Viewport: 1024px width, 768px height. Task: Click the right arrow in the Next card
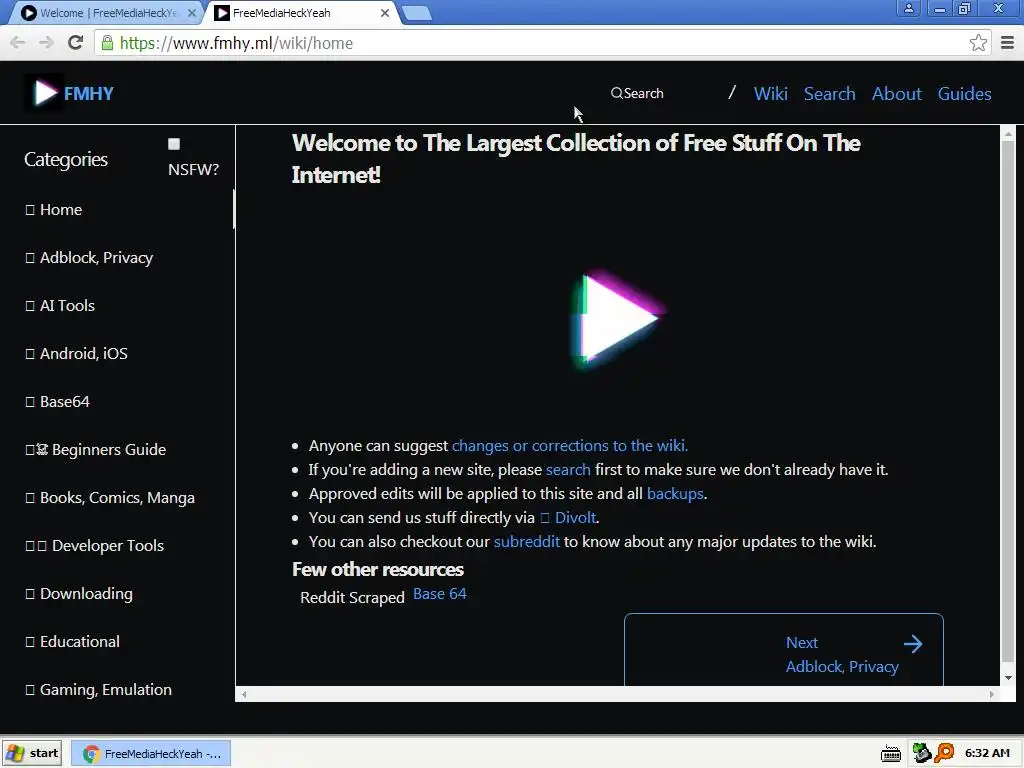pos(913,644)
